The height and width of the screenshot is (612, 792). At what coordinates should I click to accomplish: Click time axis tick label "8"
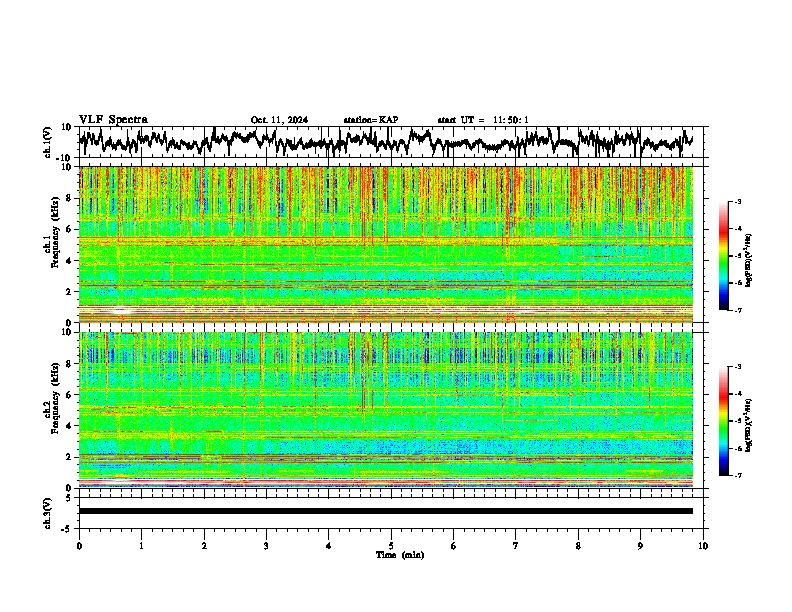click(x=578, y=546)
